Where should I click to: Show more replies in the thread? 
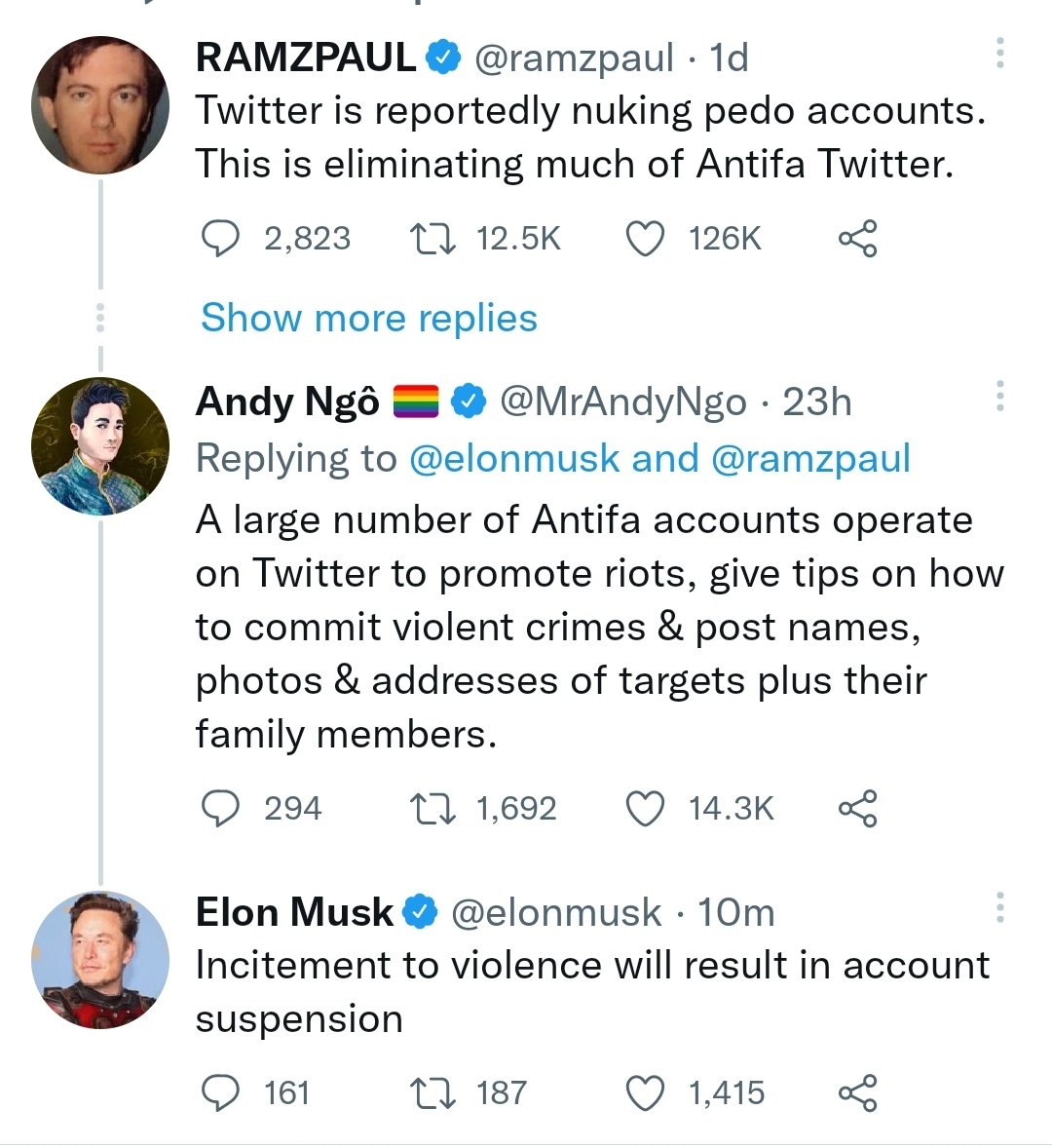368,319
